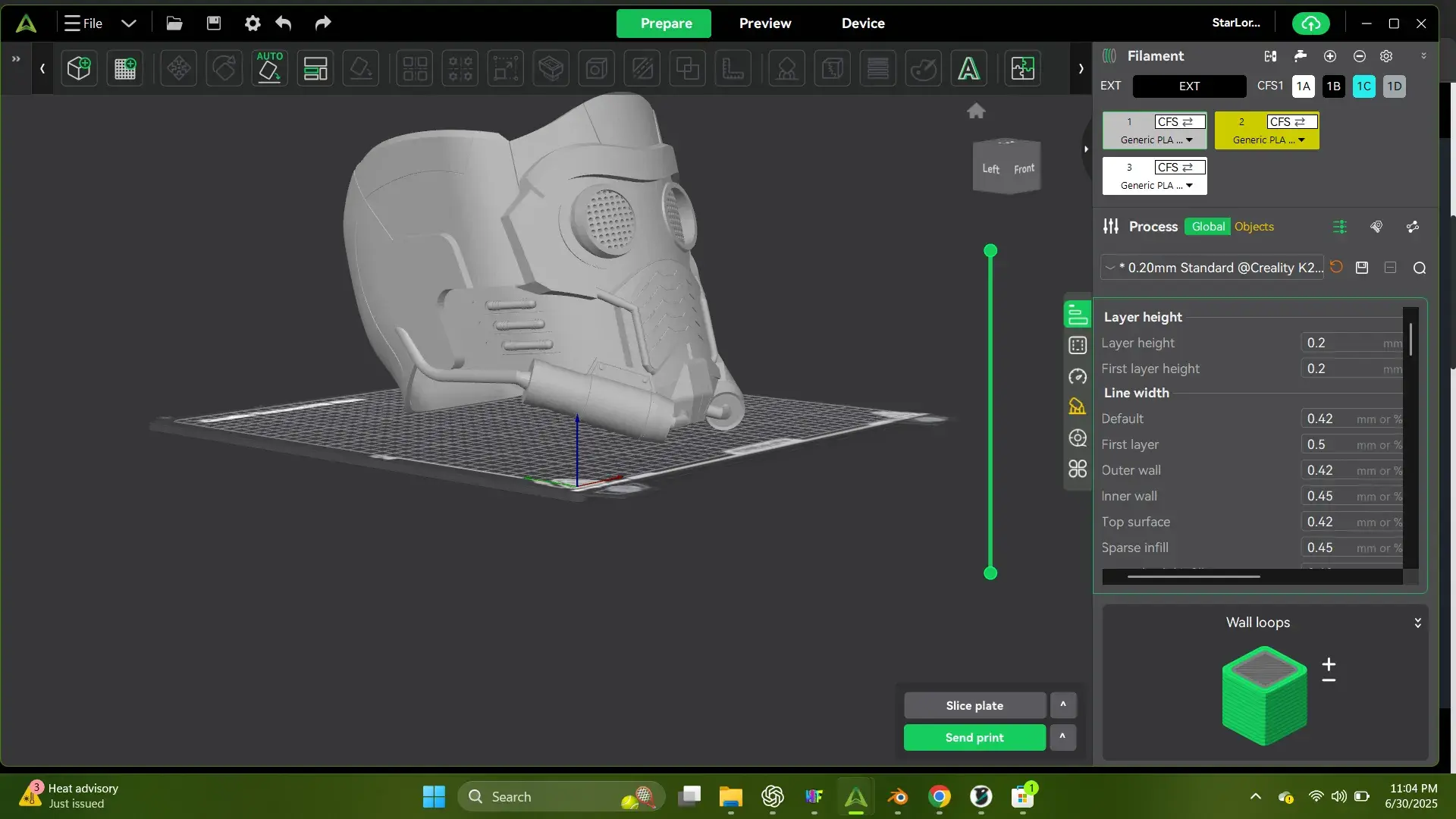Expand the Wall loops panel chevron
1456x819 pixels.
click(1417, 623)
